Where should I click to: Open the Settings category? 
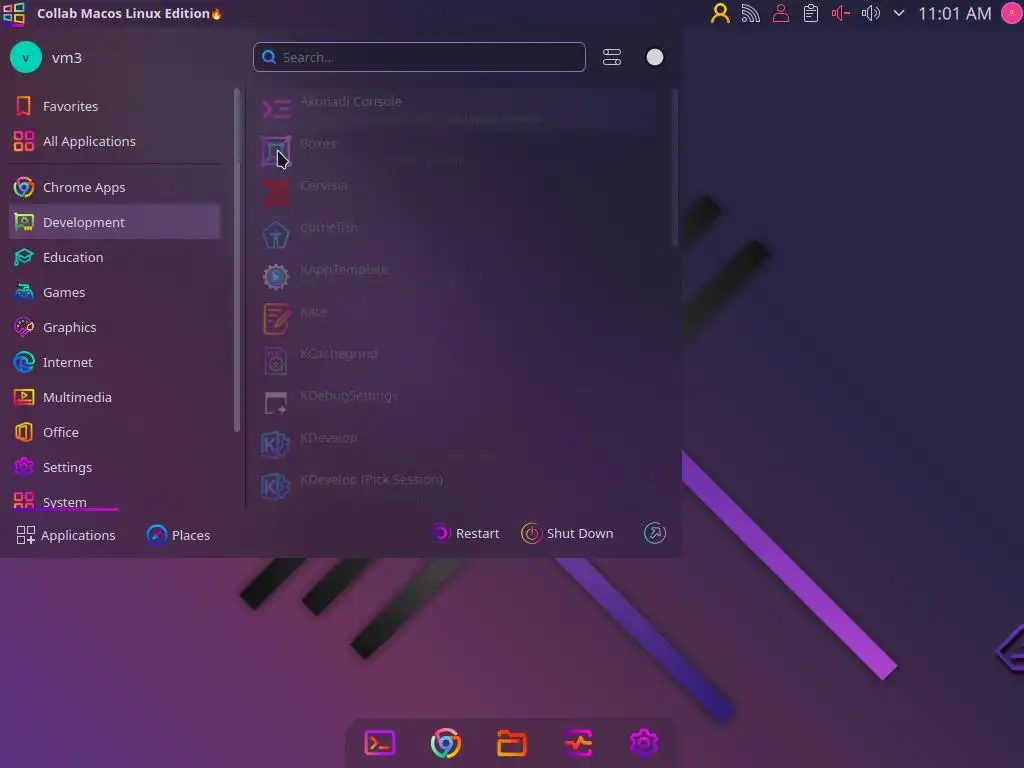click(x=114, y=468)
